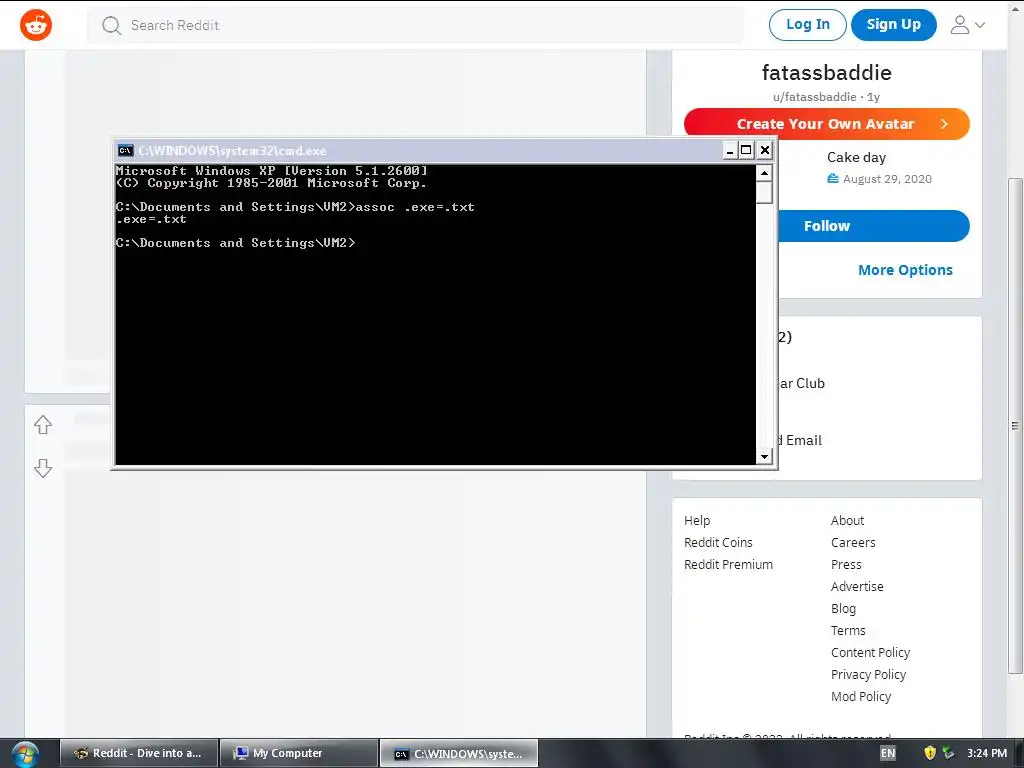This screenshot has width=1024, height=768.
Task: Click the cmd window scrollbar thumb
Action: coord(764,193)
